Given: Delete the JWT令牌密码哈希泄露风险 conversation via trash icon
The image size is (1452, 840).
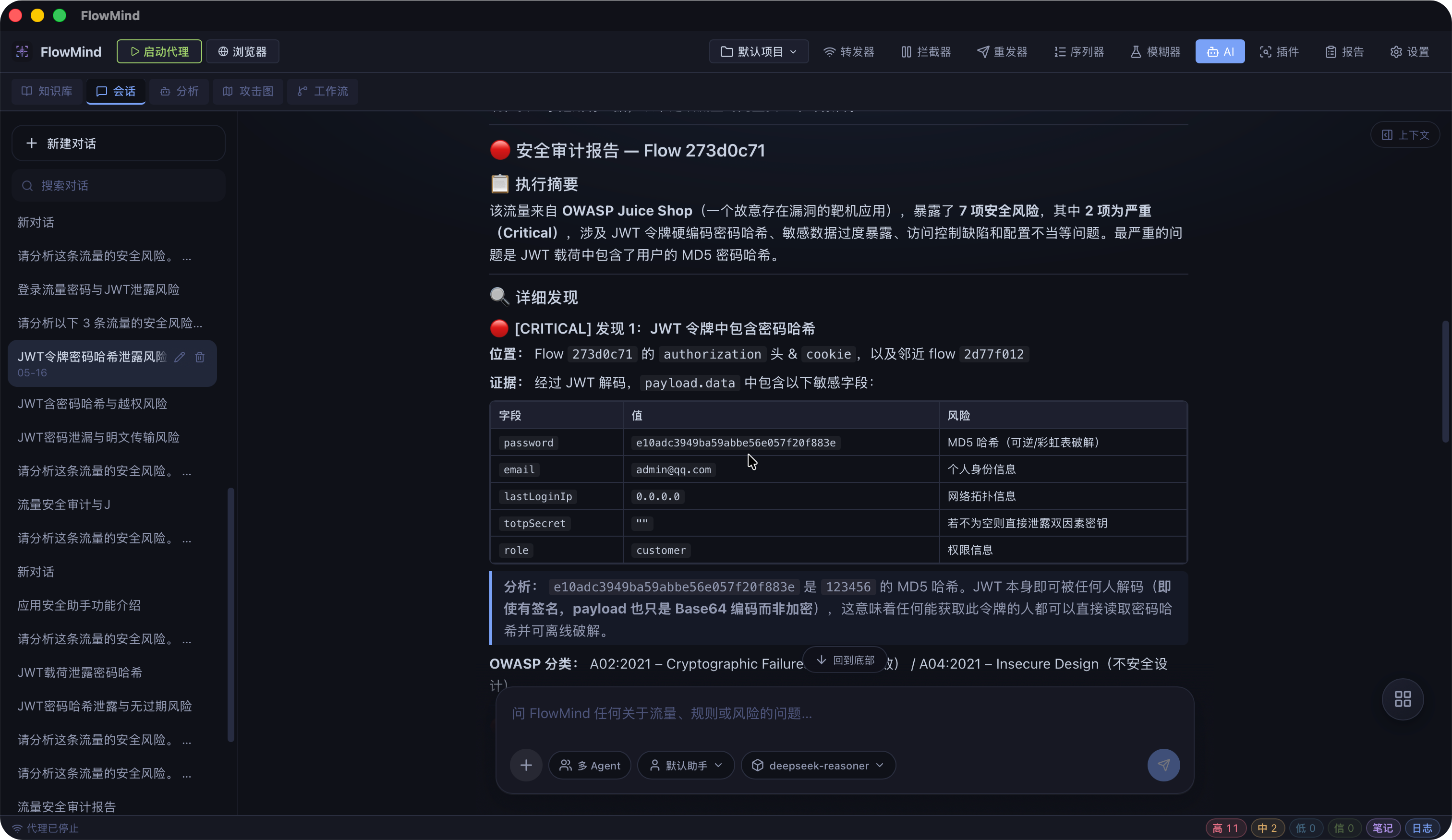Looking at the screenshot, I should [x=200, y=357].
